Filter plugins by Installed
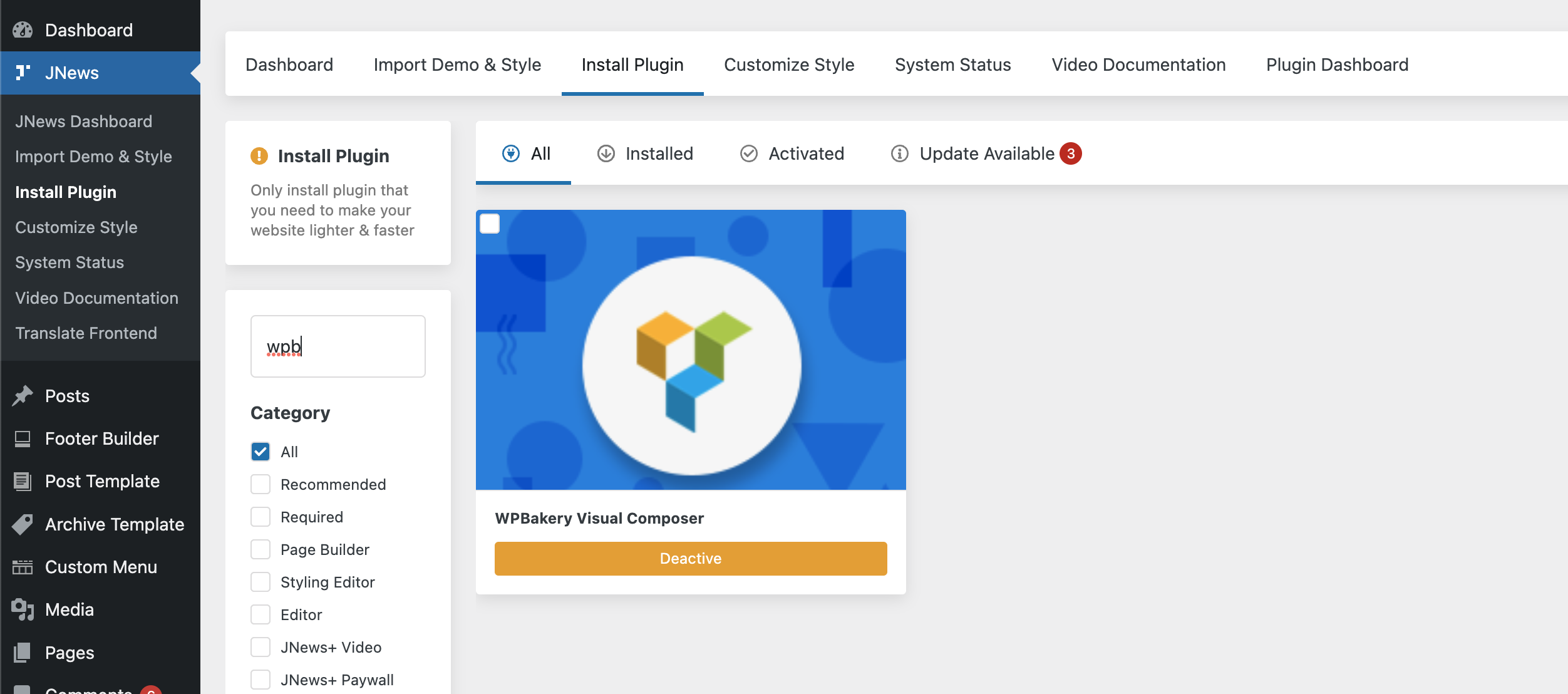Viewport: 1568px width, 694px height. pos(645,153)
